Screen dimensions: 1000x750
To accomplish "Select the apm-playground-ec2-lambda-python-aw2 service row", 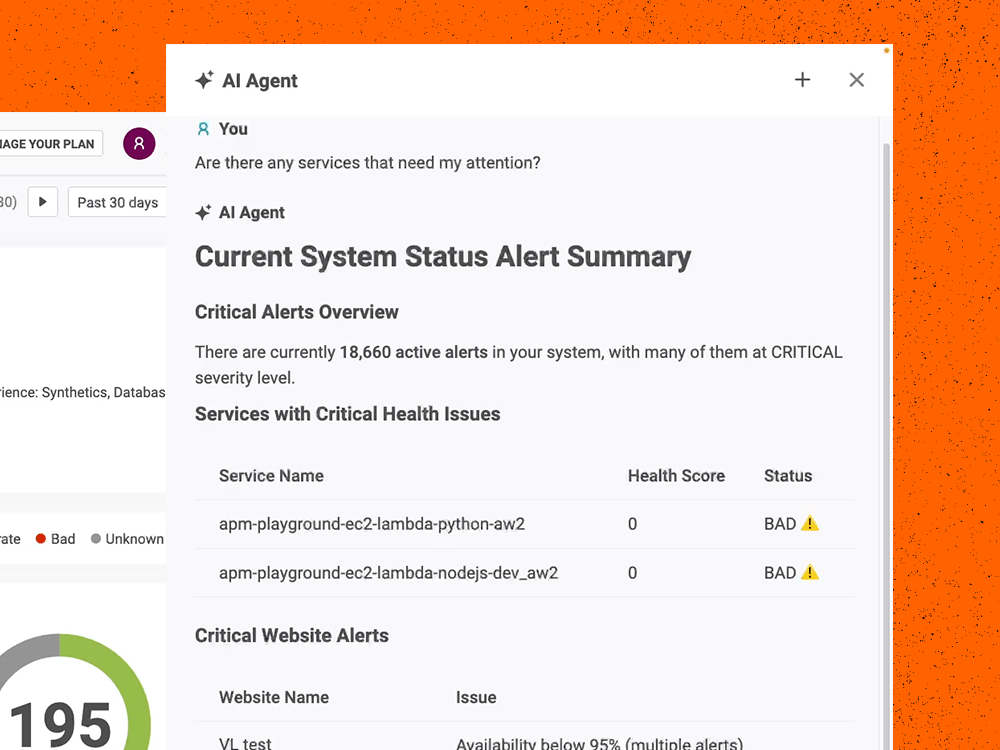I will click(x=372, y=524).
